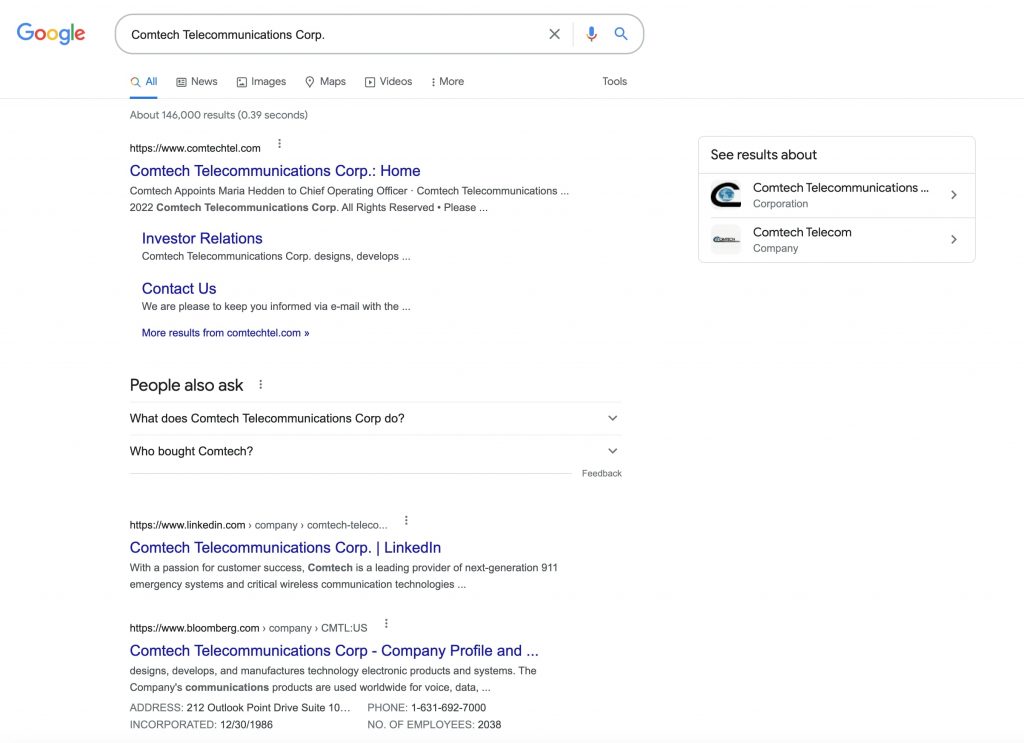The width and height of the screenshot is (1024, 743).
Task: Click the employees count 2038
Action: pyautogui.click(x=489, y=725)
